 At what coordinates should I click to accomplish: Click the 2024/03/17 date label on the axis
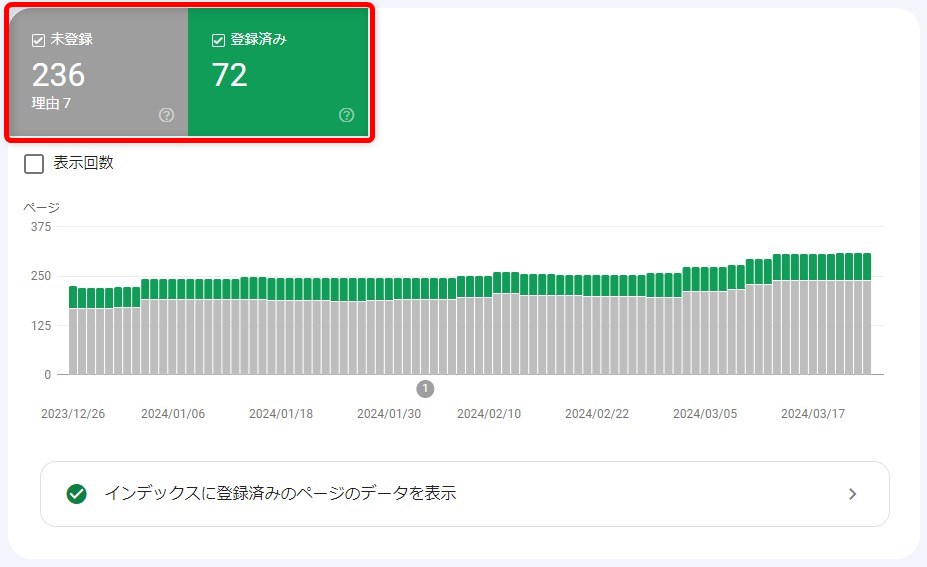[813, 414]
